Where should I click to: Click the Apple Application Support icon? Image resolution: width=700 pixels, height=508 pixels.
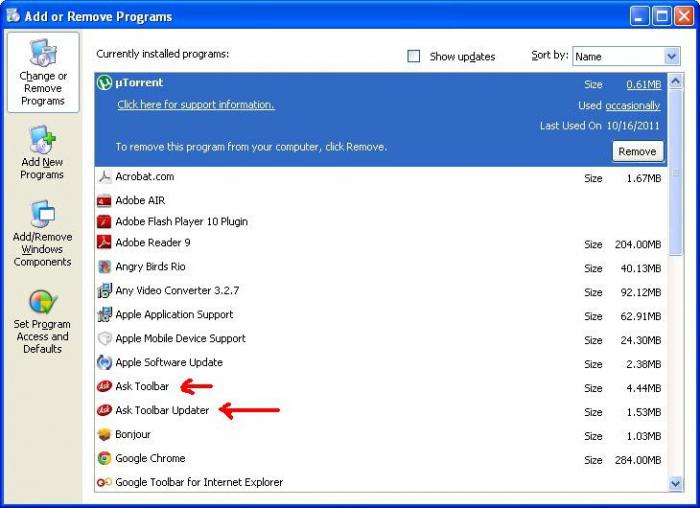coord(104,315)
